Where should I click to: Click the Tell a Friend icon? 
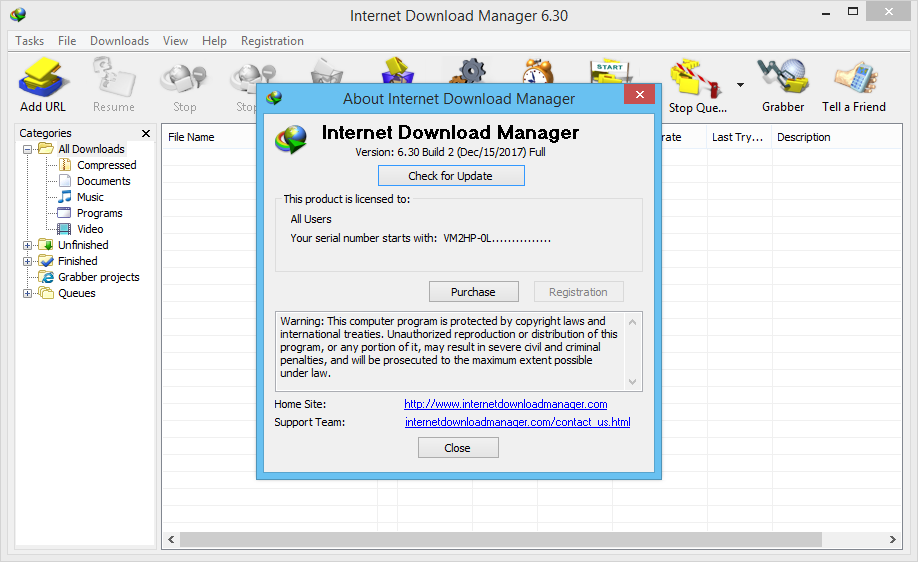(x=855, y=78)
